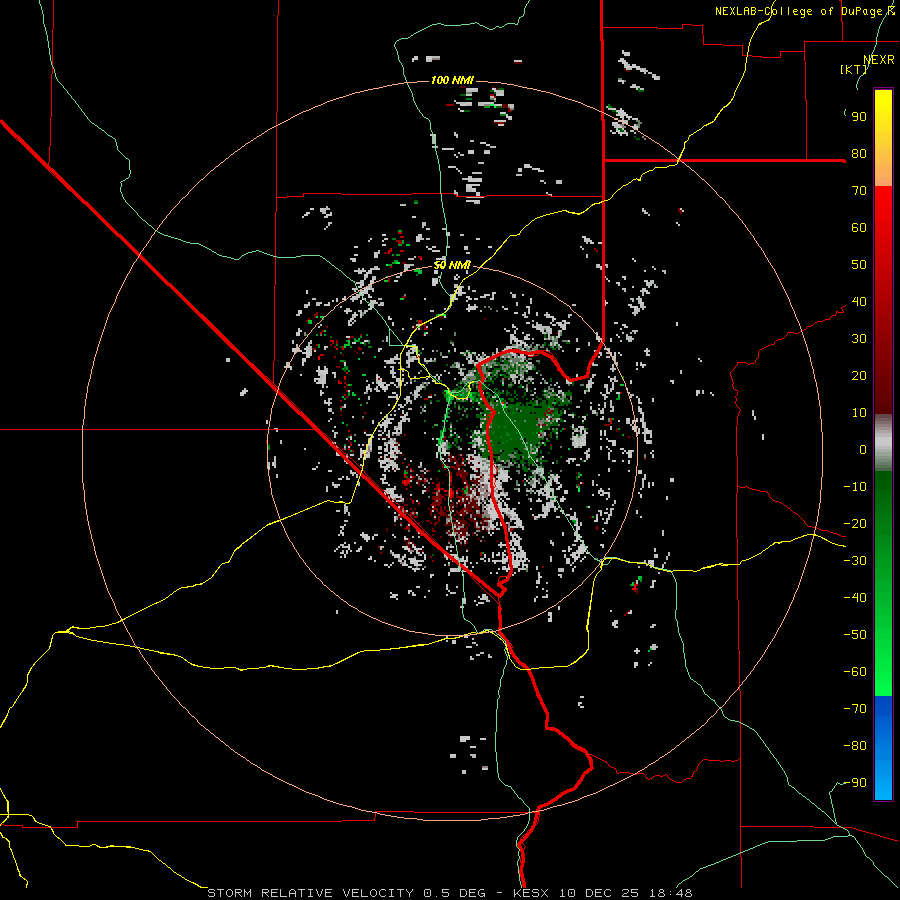Click the "10" scale value
The image size is (900, 900).
859,413
